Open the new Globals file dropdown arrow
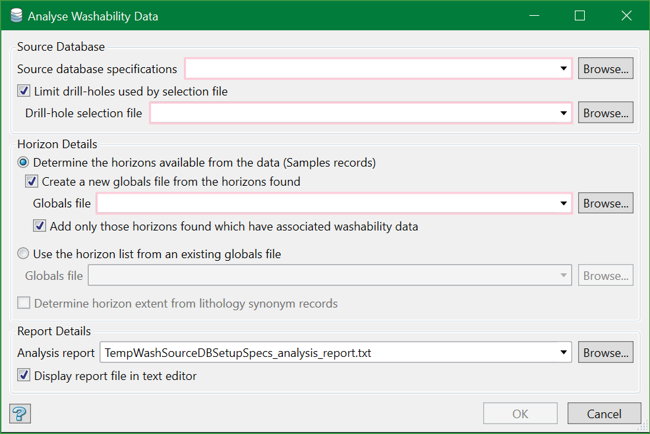Image resolution: width=650 pixels, height=434 pixels. point(564,204)
